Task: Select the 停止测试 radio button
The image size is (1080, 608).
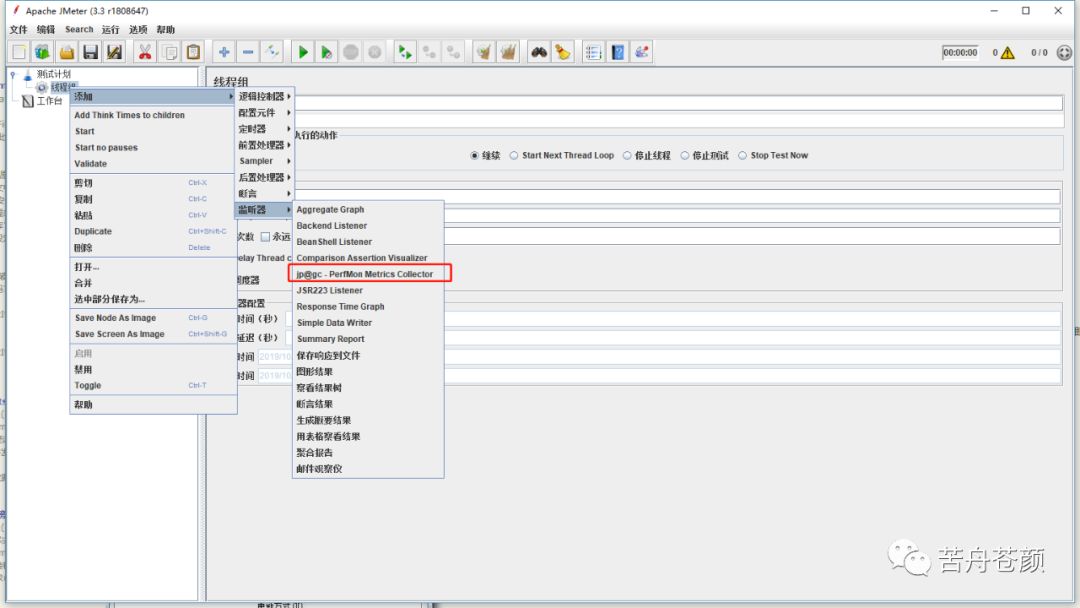Action: click(x=685, y=156)
